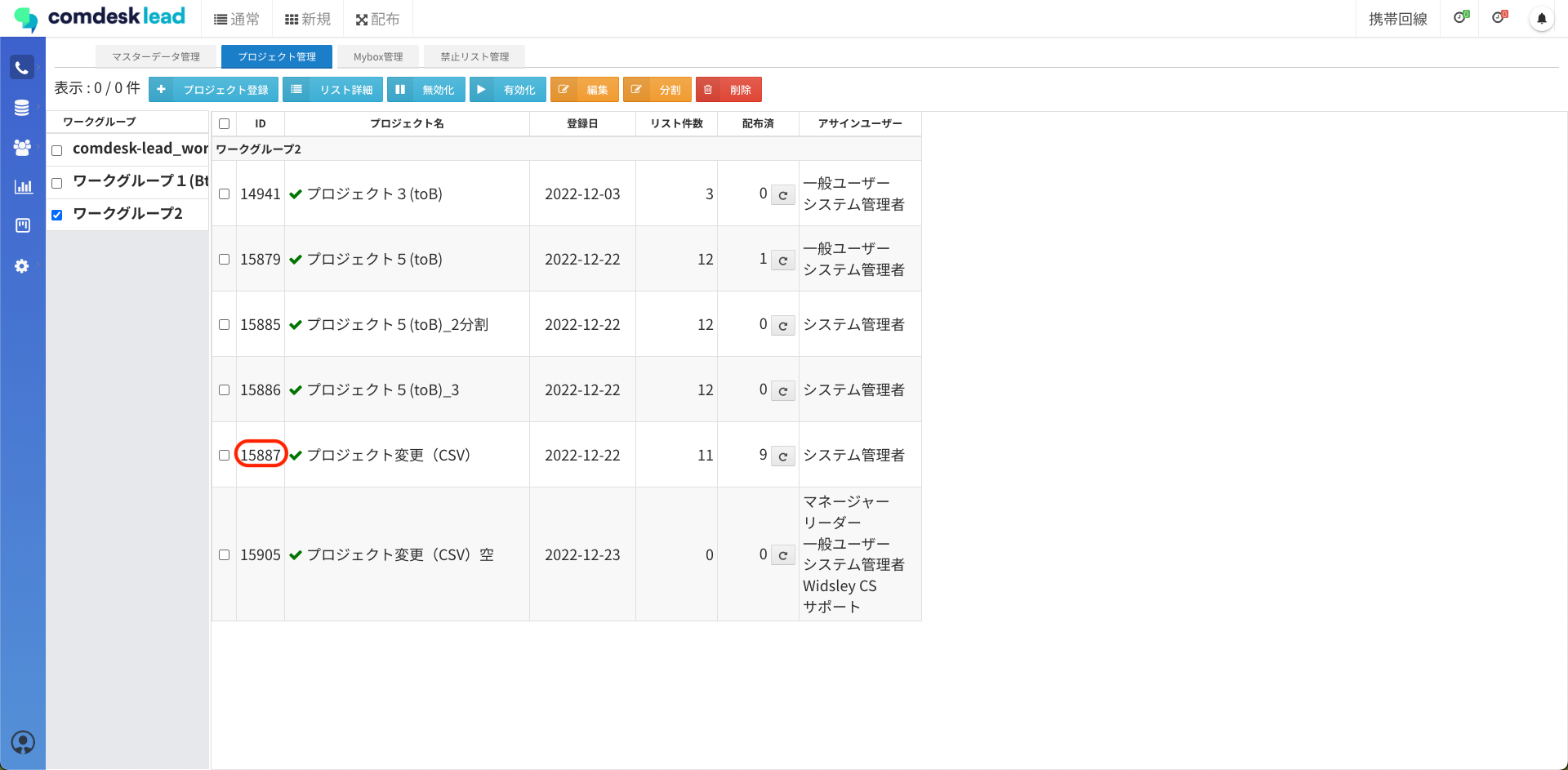Open the notification bell icon

[x=1541, y=19]
